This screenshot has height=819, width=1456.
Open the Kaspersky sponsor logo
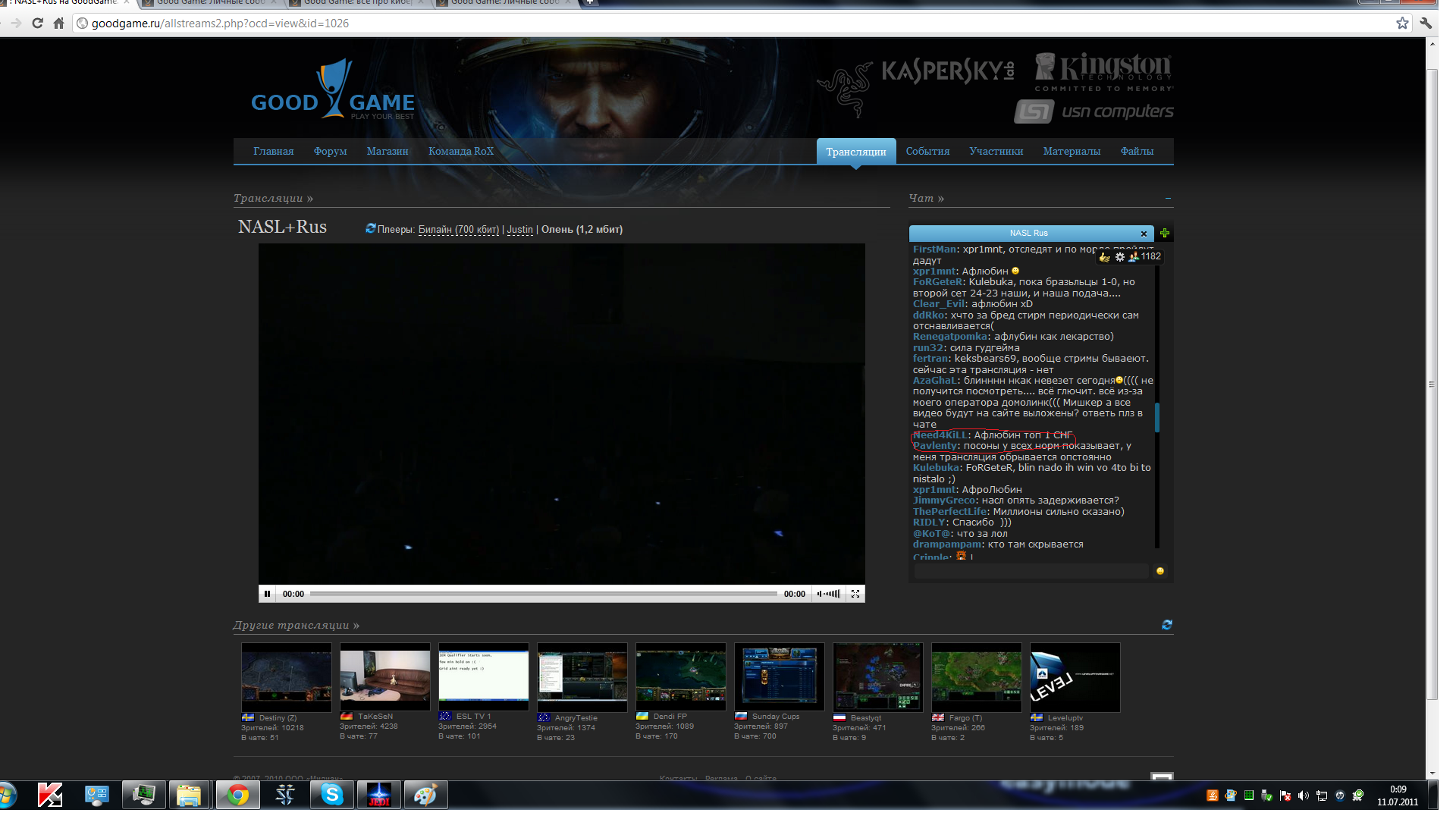pos(948,71)
